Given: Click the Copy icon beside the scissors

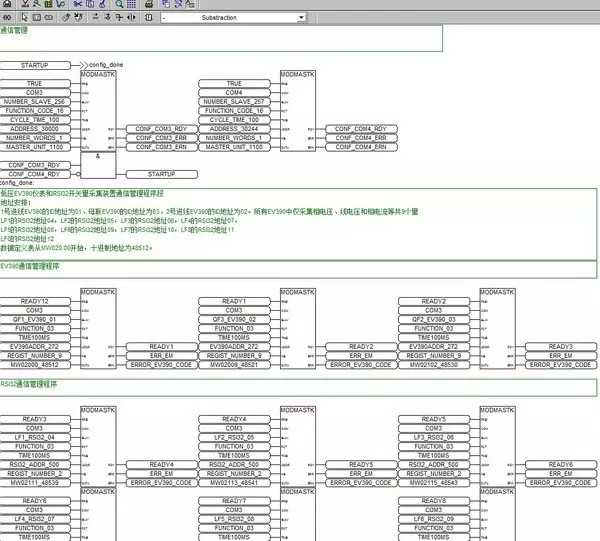Looking at the screenshot, I should [x=90, y=4].
